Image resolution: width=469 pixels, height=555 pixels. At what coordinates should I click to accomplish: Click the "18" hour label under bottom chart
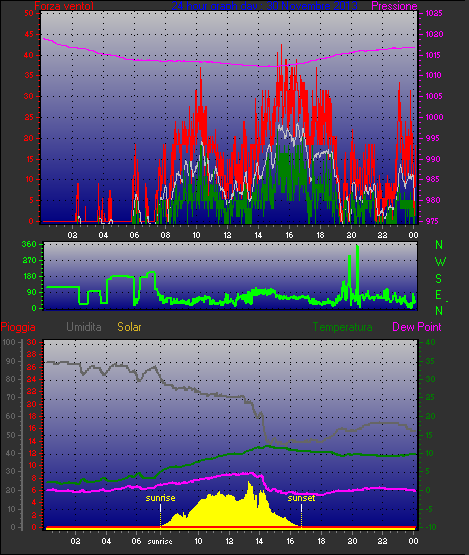point(321,541)
